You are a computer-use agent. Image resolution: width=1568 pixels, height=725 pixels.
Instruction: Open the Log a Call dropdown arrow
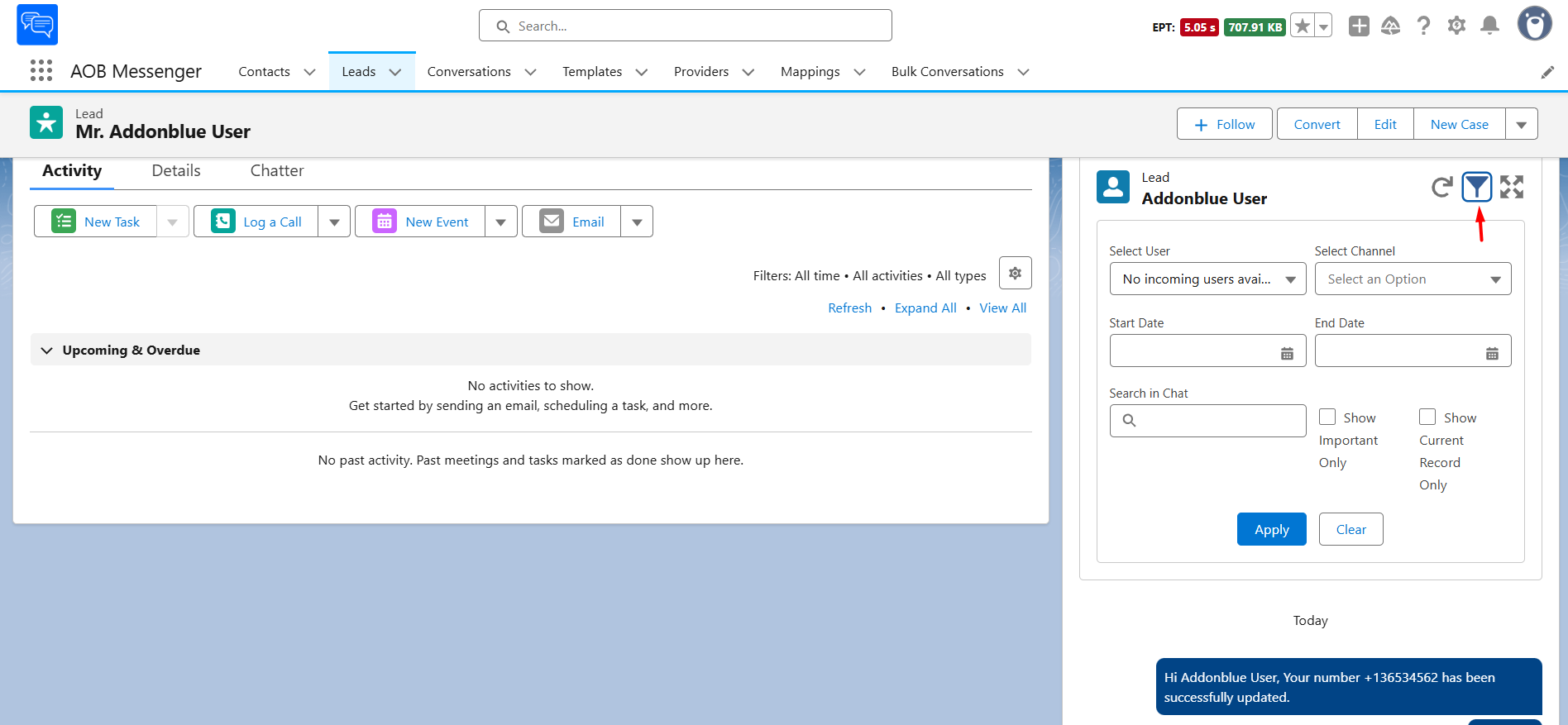[334, 222]
